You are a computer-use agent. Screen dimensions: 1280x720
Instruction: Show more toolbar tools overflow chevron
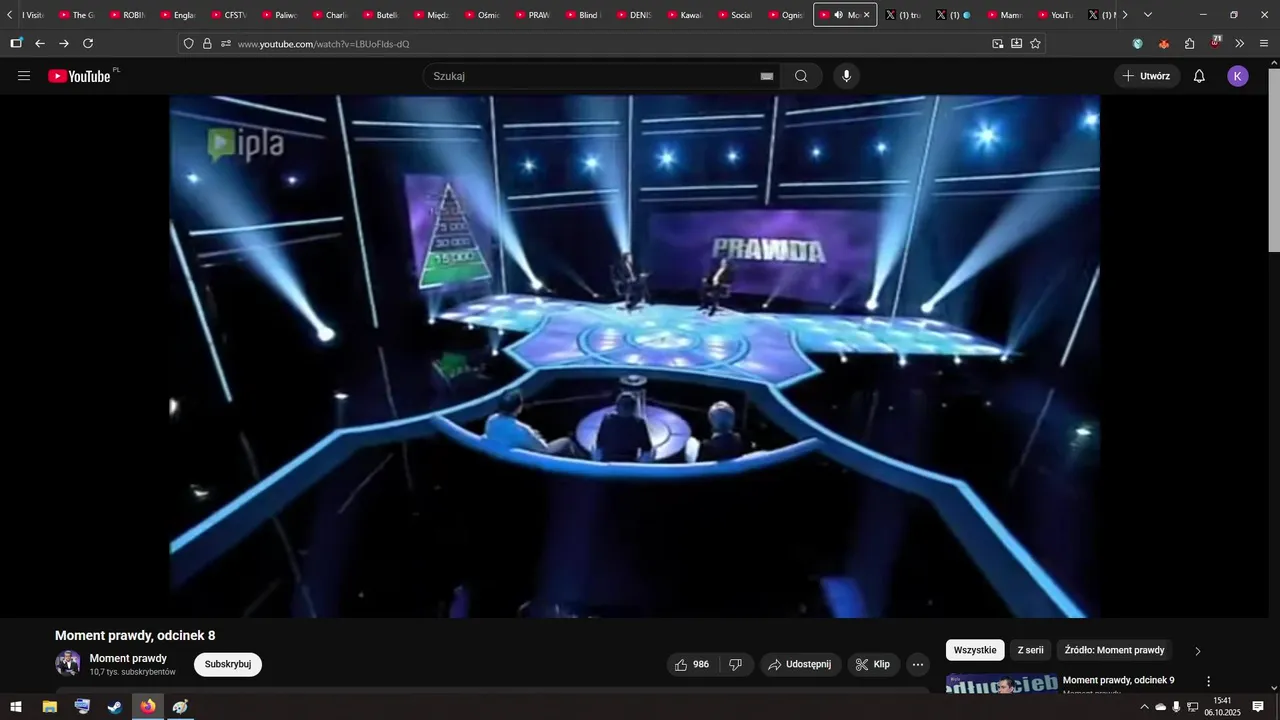click(1240, 44)
